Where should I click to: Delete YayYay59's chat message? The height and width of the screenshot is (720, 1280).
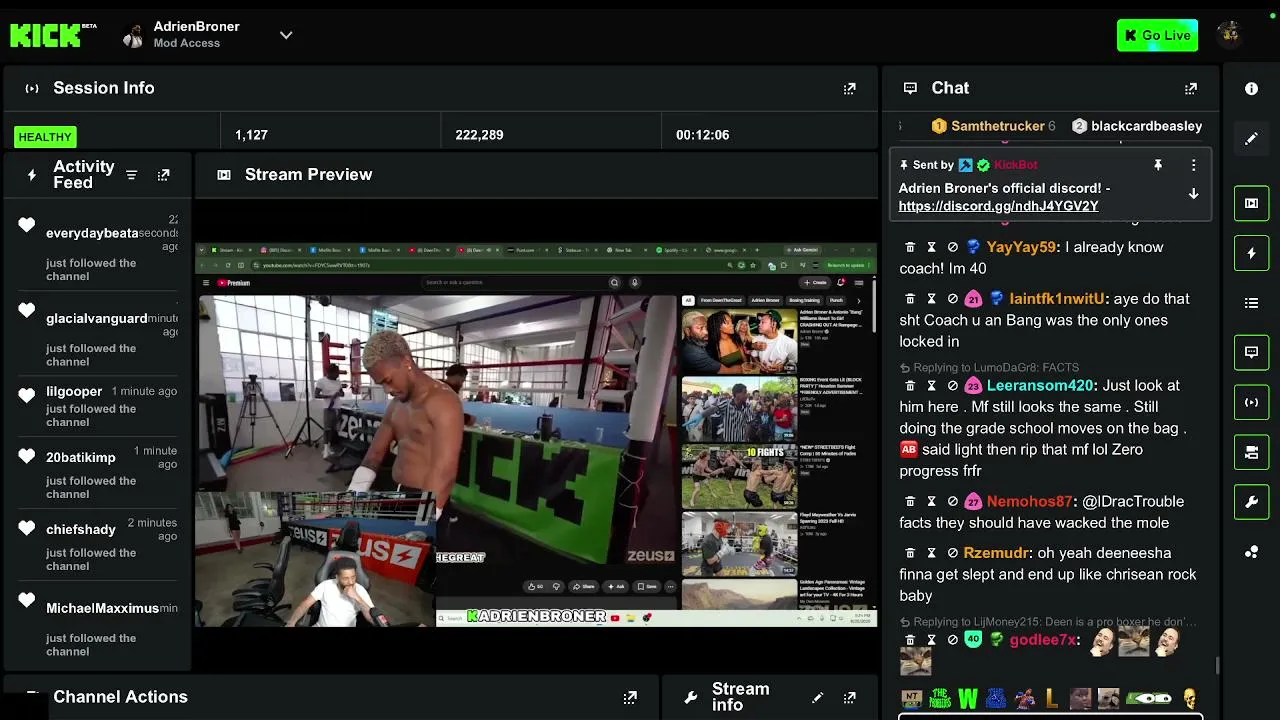tap(910, 247)
